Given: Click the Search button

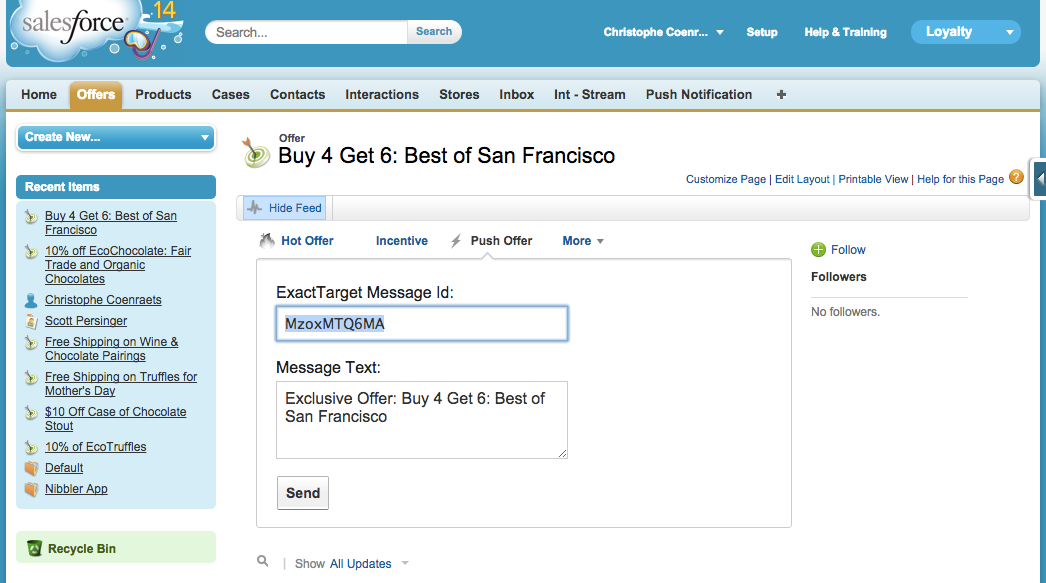Looking at the screenshot, I should pos(434,32).
